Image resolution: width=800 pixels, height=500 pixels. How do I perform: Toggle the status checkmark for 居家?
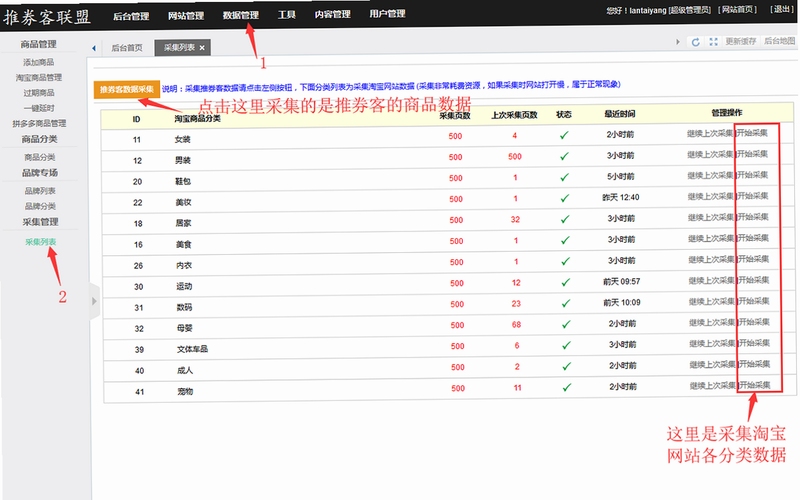pyautogui.click(x=565, y=219)
